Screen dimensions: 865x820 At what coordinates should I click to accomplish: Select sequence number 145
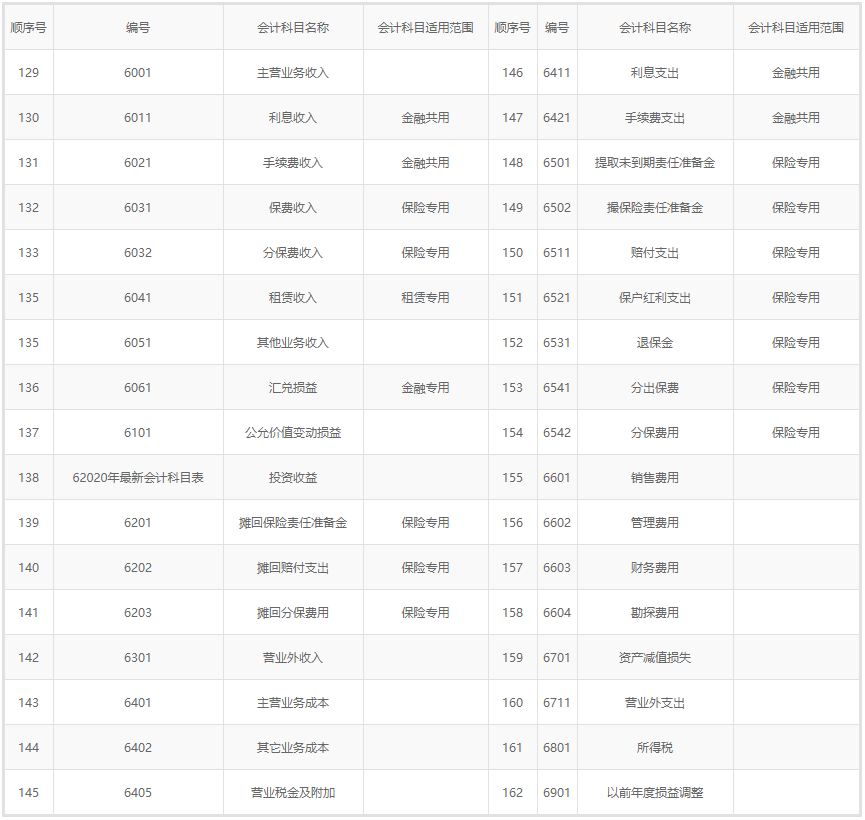(x=29, y=792)
